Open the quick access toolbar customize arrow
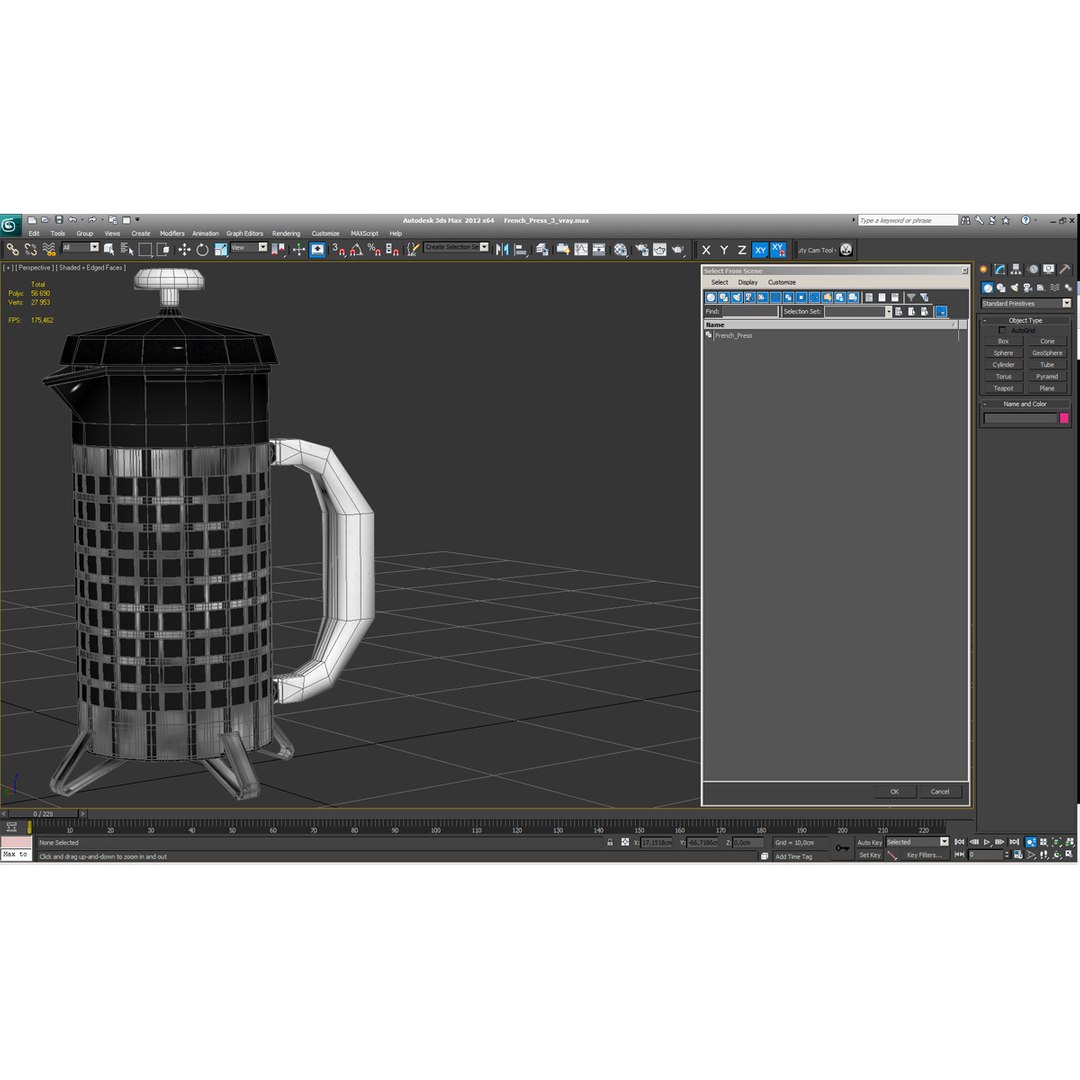1080x1080 pixels. tap(137, 220)
